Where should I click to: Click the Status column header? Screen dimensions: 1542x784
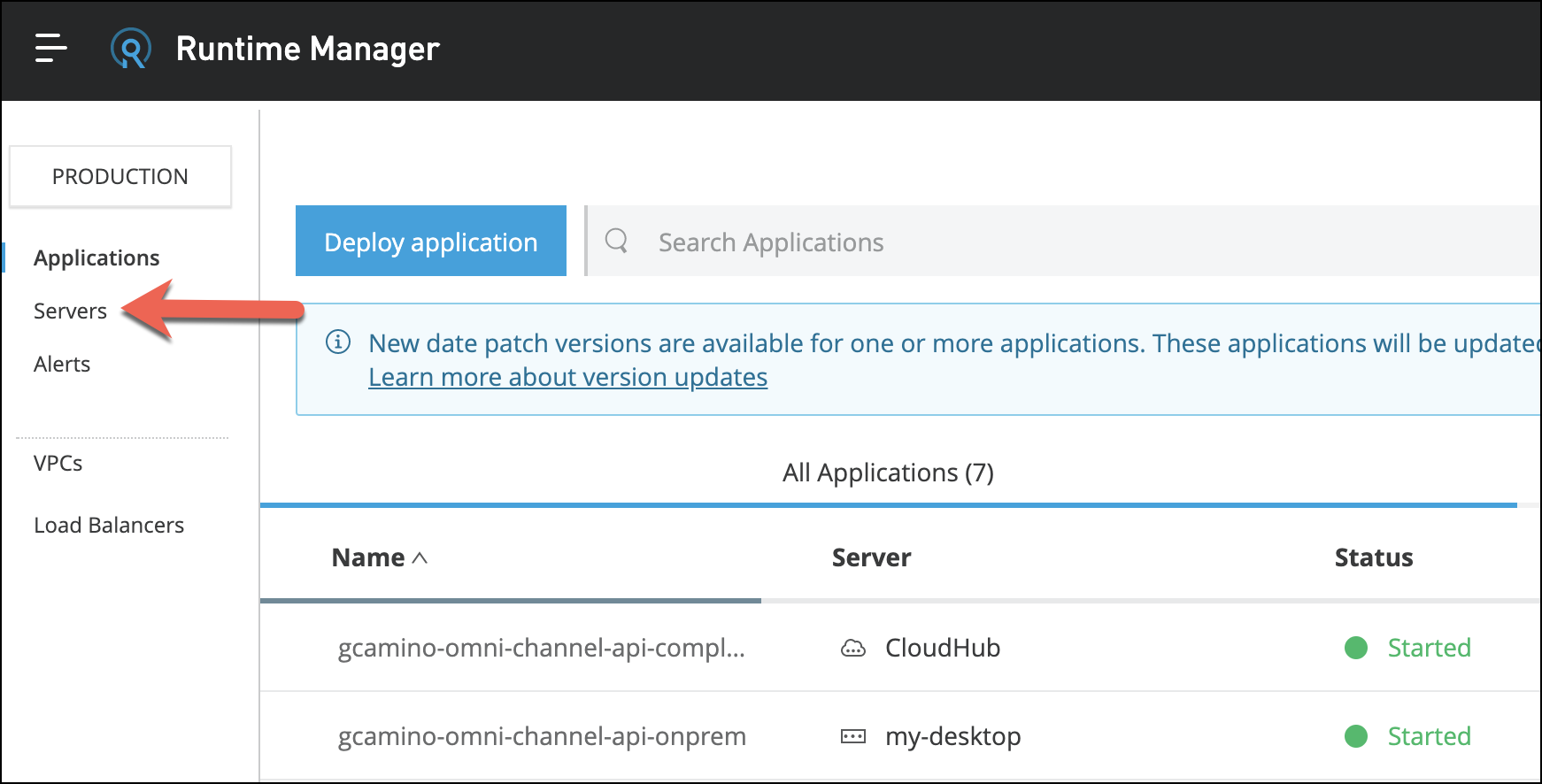tap(1374, 557)
